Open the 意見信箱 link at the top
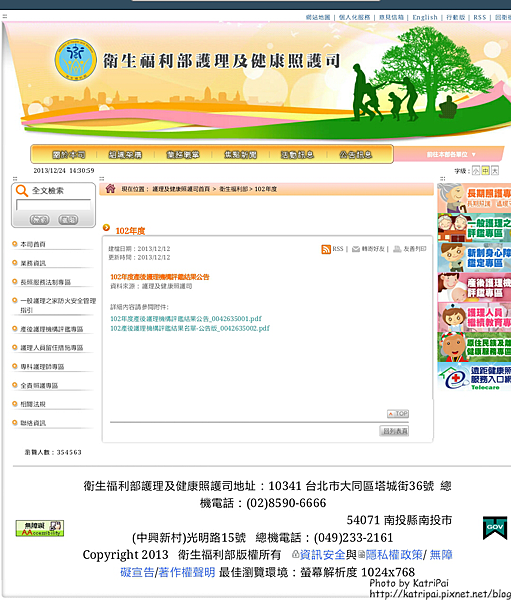Screen dimensions: 511x600 [x=392, y=17]
